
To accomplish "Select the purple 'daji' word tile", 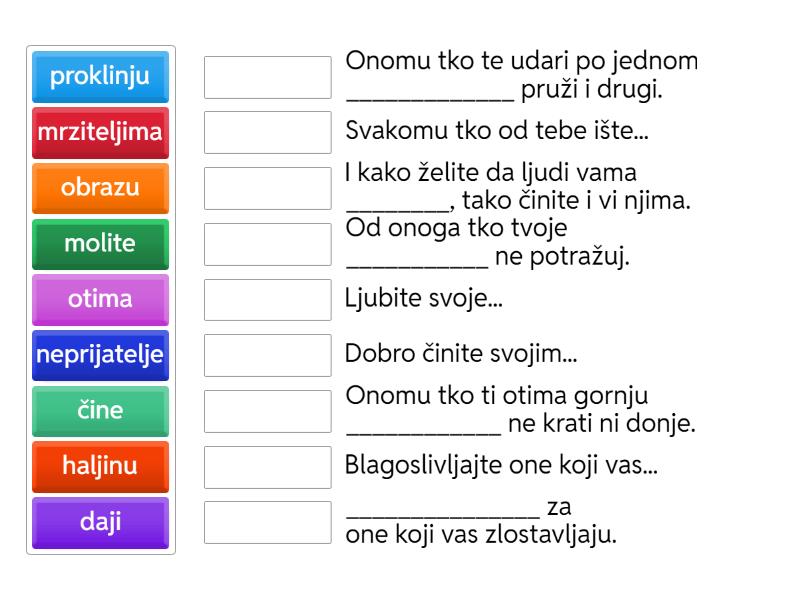I will click(100, 523).
